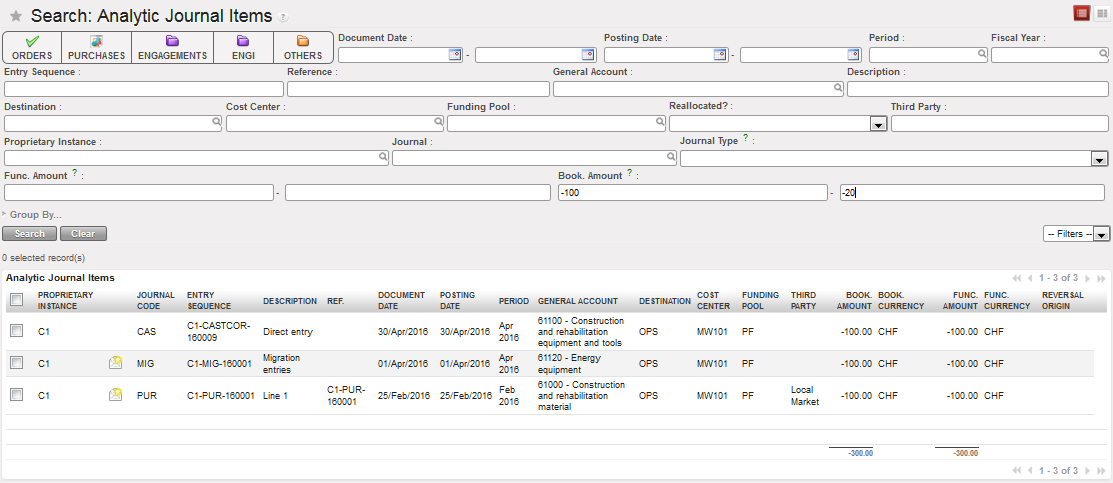
Task: Open note icon on the MIG row
Action: click(x=116, y=363)
